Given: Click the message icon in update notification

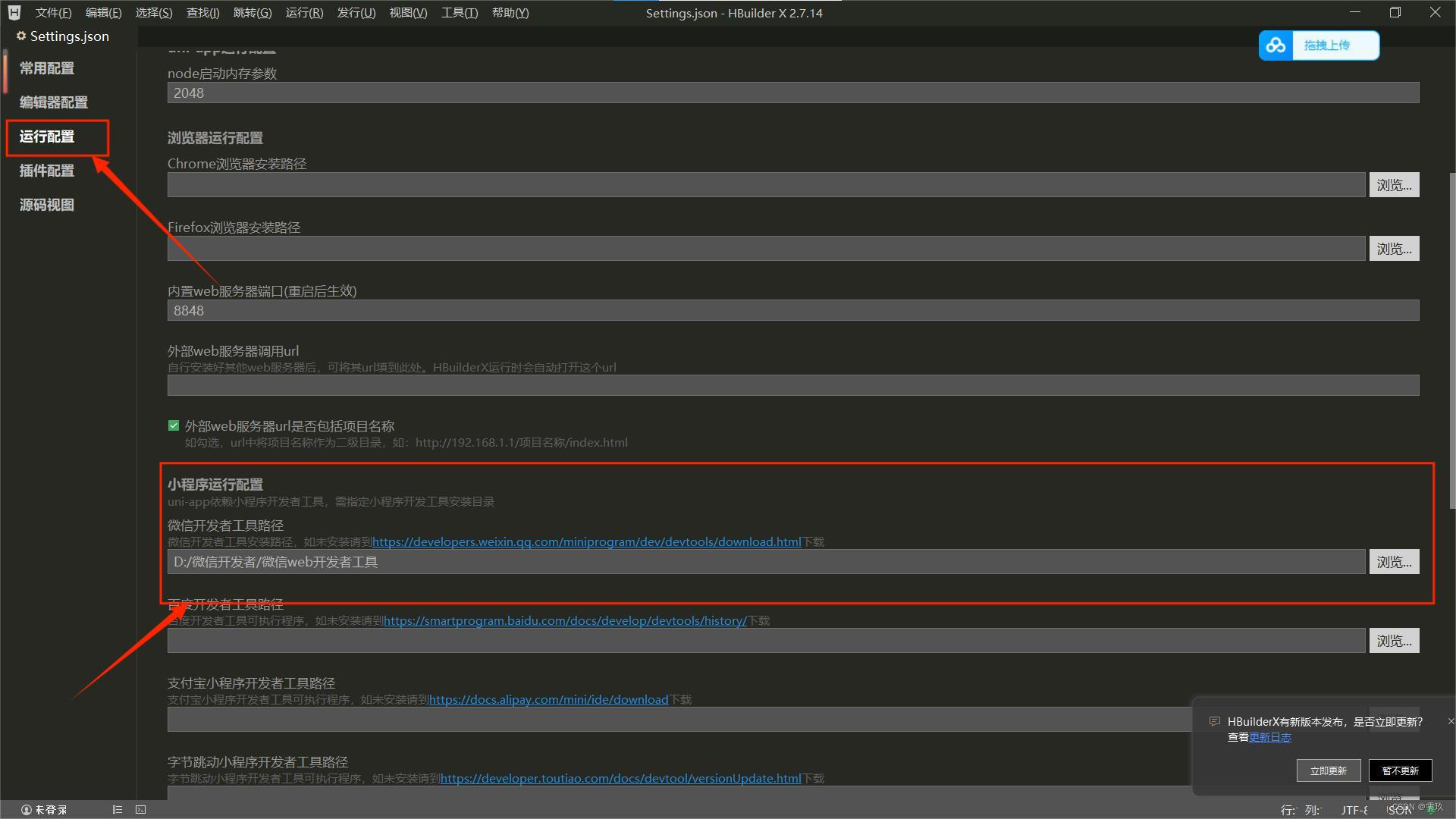Looking at the screenshot, I should (1214, 721).
